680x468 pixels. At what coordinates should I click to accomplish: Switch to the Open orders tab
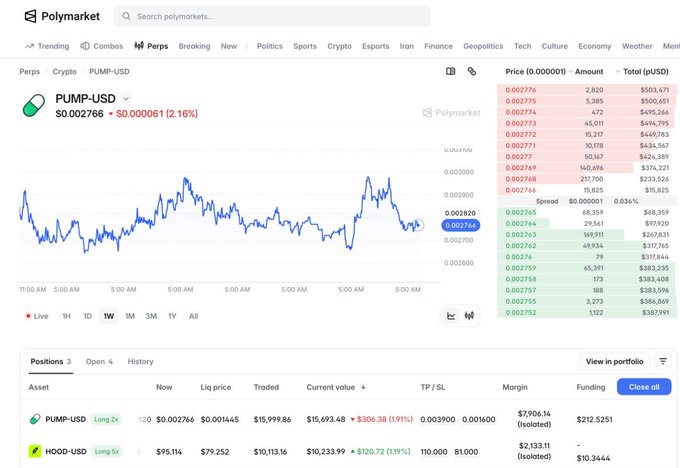tap(99, 361)
